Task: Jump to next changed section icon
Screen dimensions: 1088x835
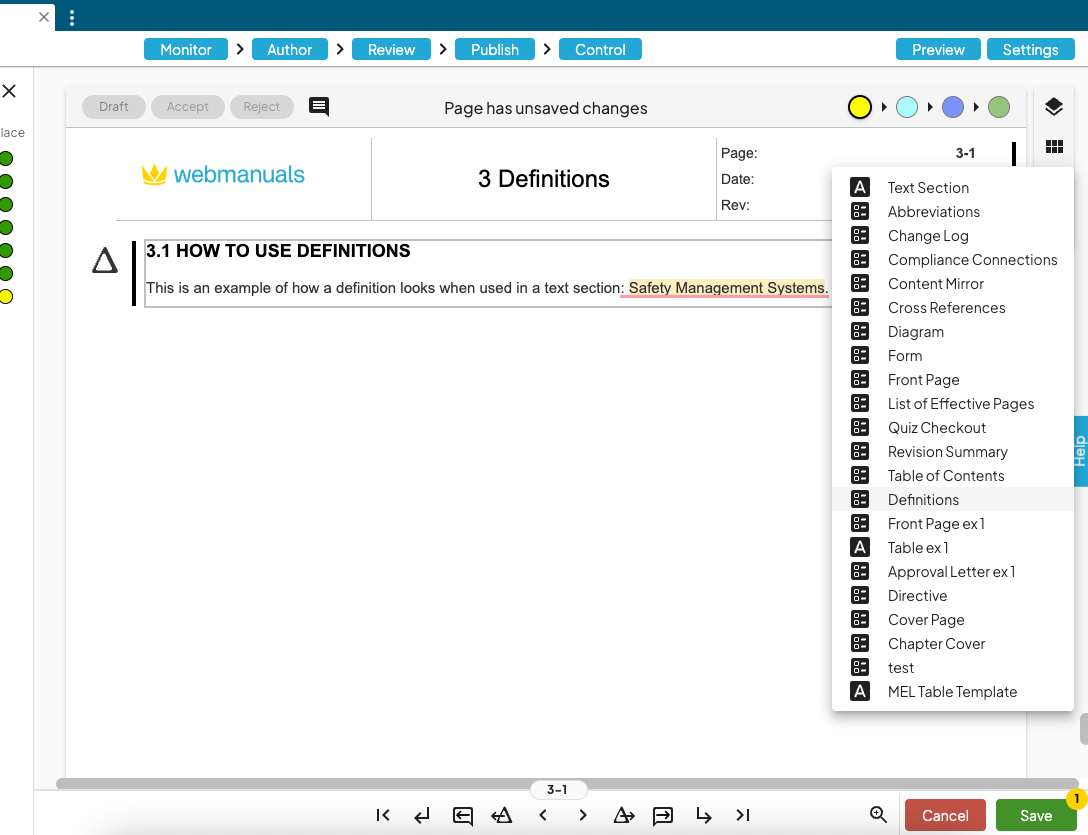Action: tap(624, 815)
